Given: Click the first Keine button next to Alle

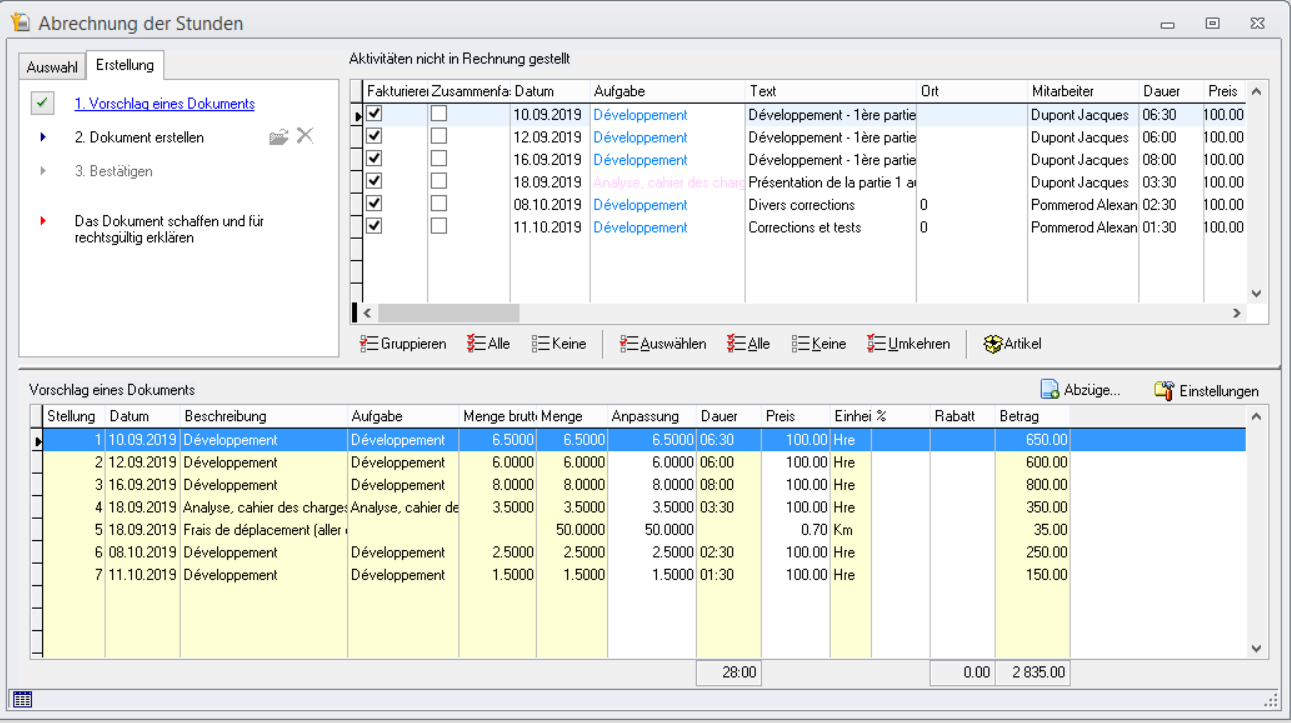Looking at the screenshot, I should coord(559,344).
